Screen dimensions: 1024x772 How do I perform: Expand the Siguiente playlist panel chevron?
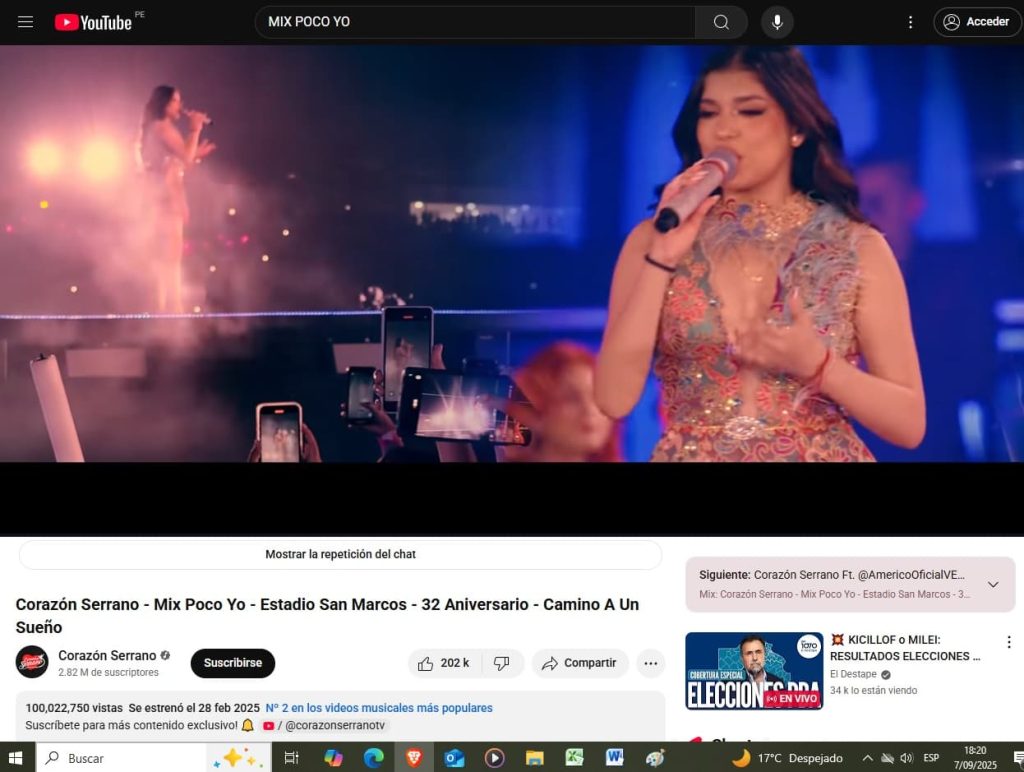[993, 584]
